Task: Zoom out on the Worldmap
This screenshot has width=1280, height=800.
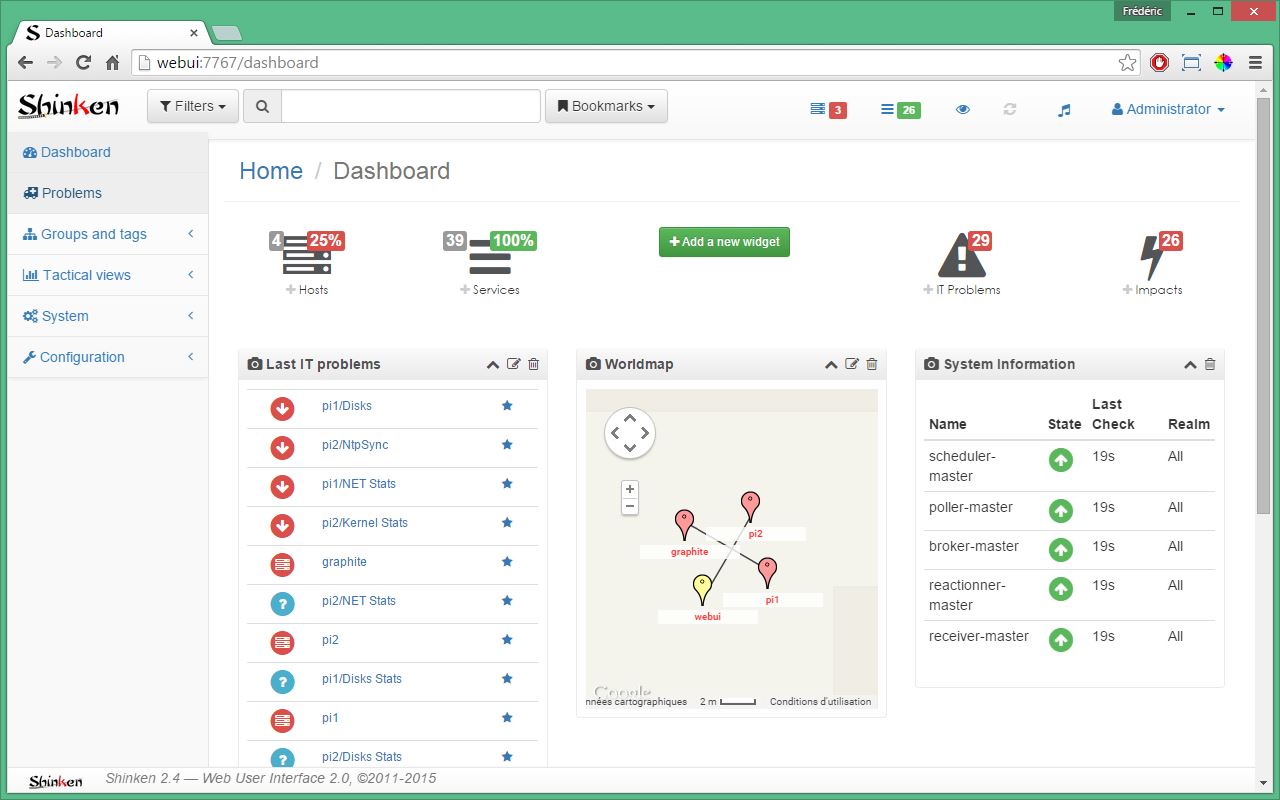Action: coord(630,506)
